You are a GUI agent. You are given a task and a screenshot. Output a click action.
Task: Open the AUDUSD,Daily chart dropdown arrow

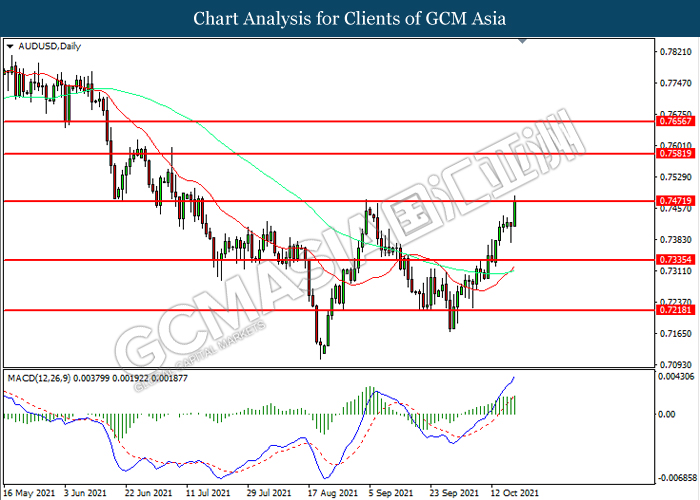(x=10, y=46)
